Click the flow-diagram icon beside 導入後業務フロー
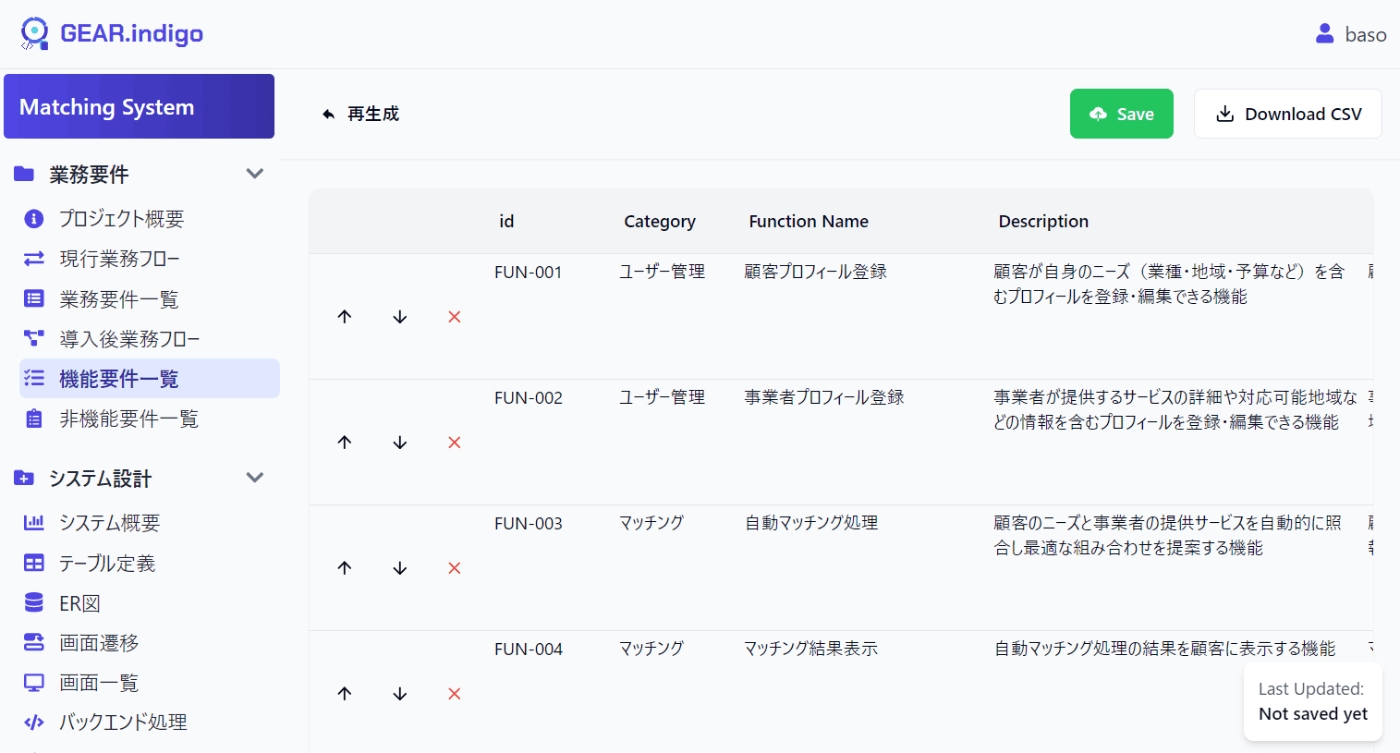The height and width of the screenshot is (753, 1400). (x=34, y=338)
